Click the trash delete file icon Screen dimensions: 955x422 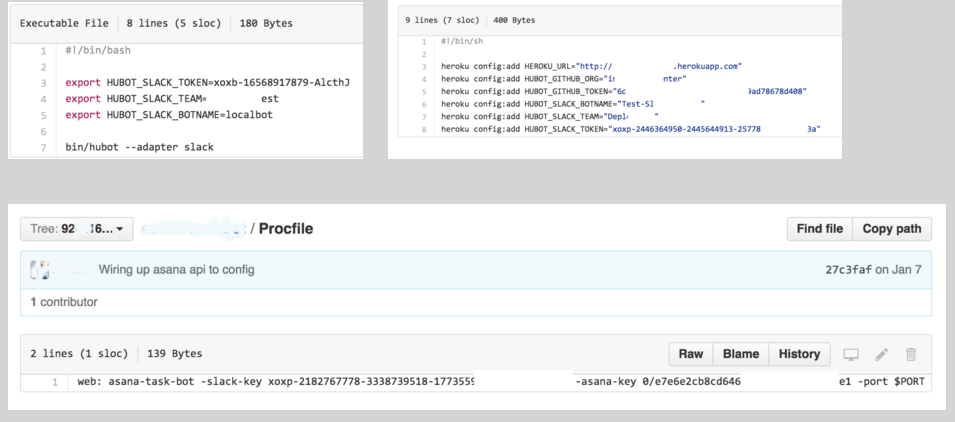pyautogui.click(x=911, y=354)
